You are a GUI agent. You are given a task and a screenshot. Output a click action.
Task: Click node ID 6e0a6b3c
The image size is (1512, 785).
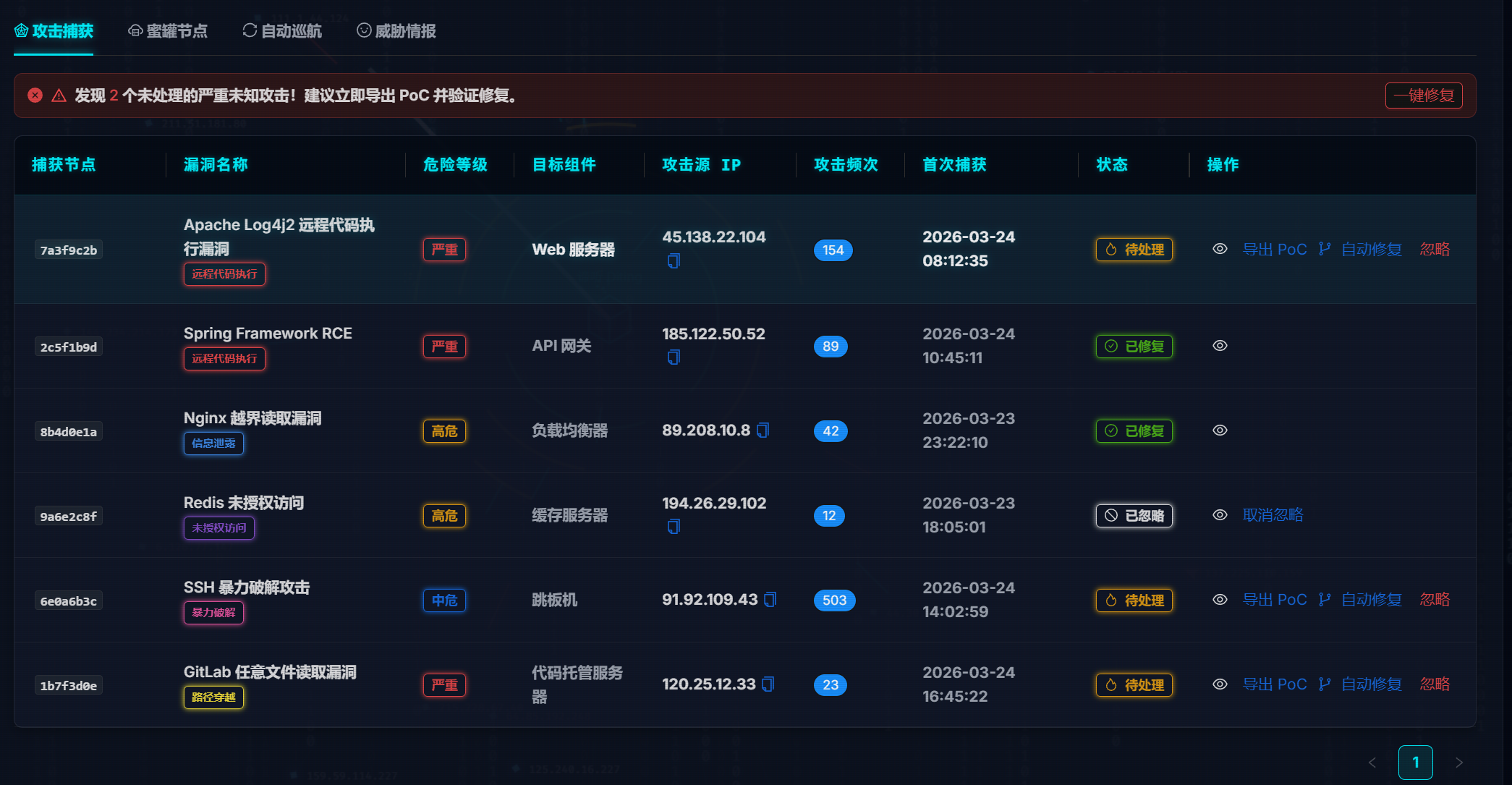click(x=69, y=601)
